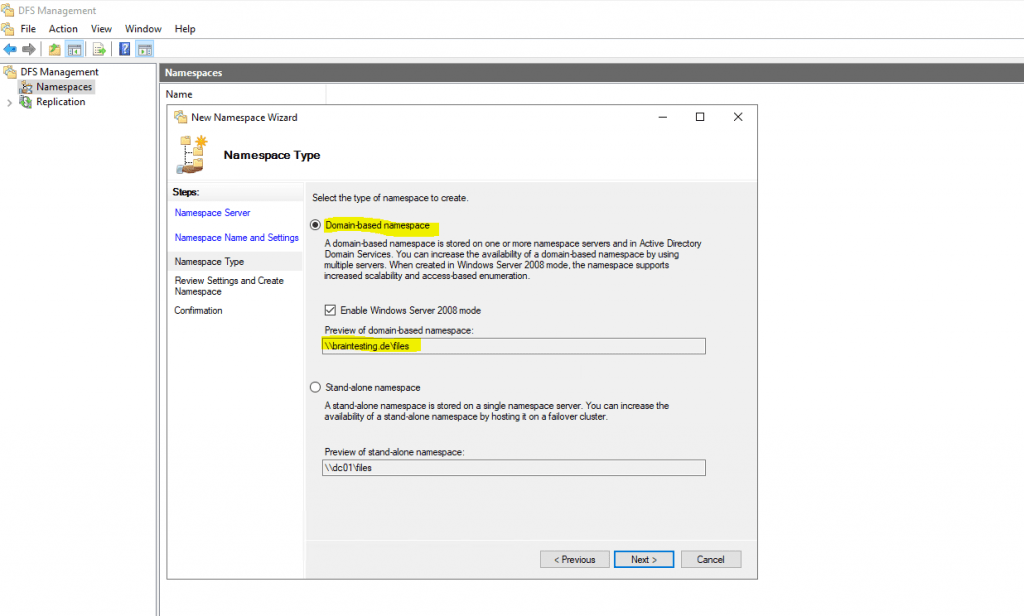Screen dimensions: 1024x616
Task: Click the DFS Management icon beside the File menu
Action: pyautogui.click(x=8, y=29)
